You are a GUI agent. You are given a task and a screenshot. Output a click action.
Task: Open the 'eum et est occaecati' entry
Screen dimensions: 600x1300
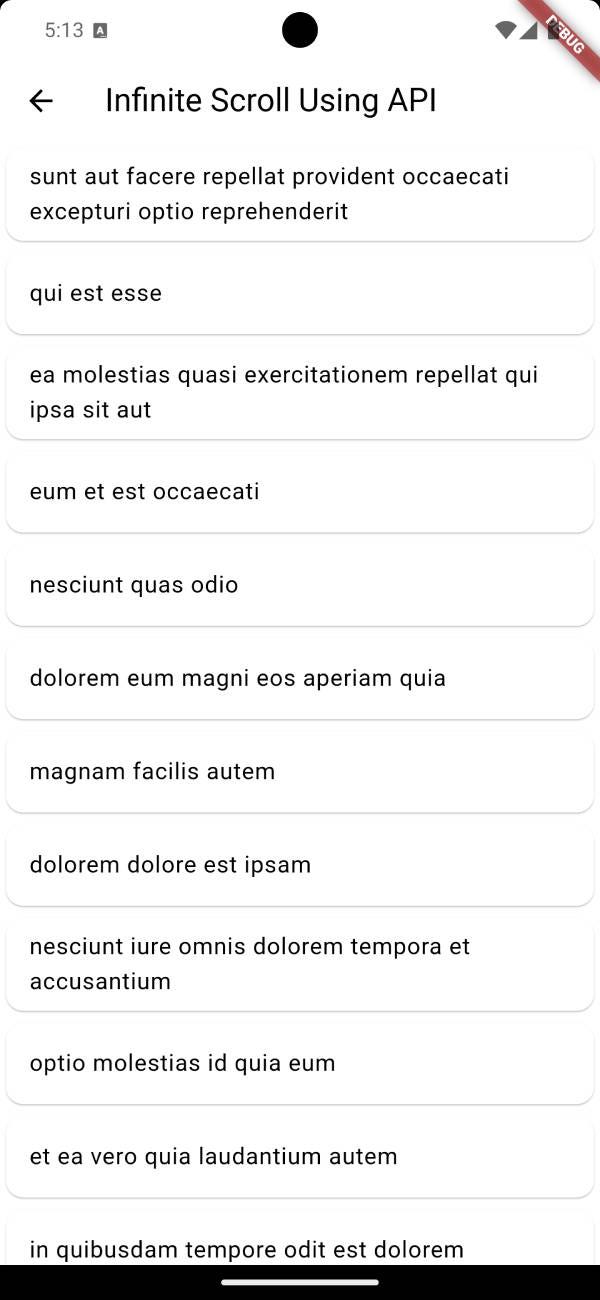[300, 491]
